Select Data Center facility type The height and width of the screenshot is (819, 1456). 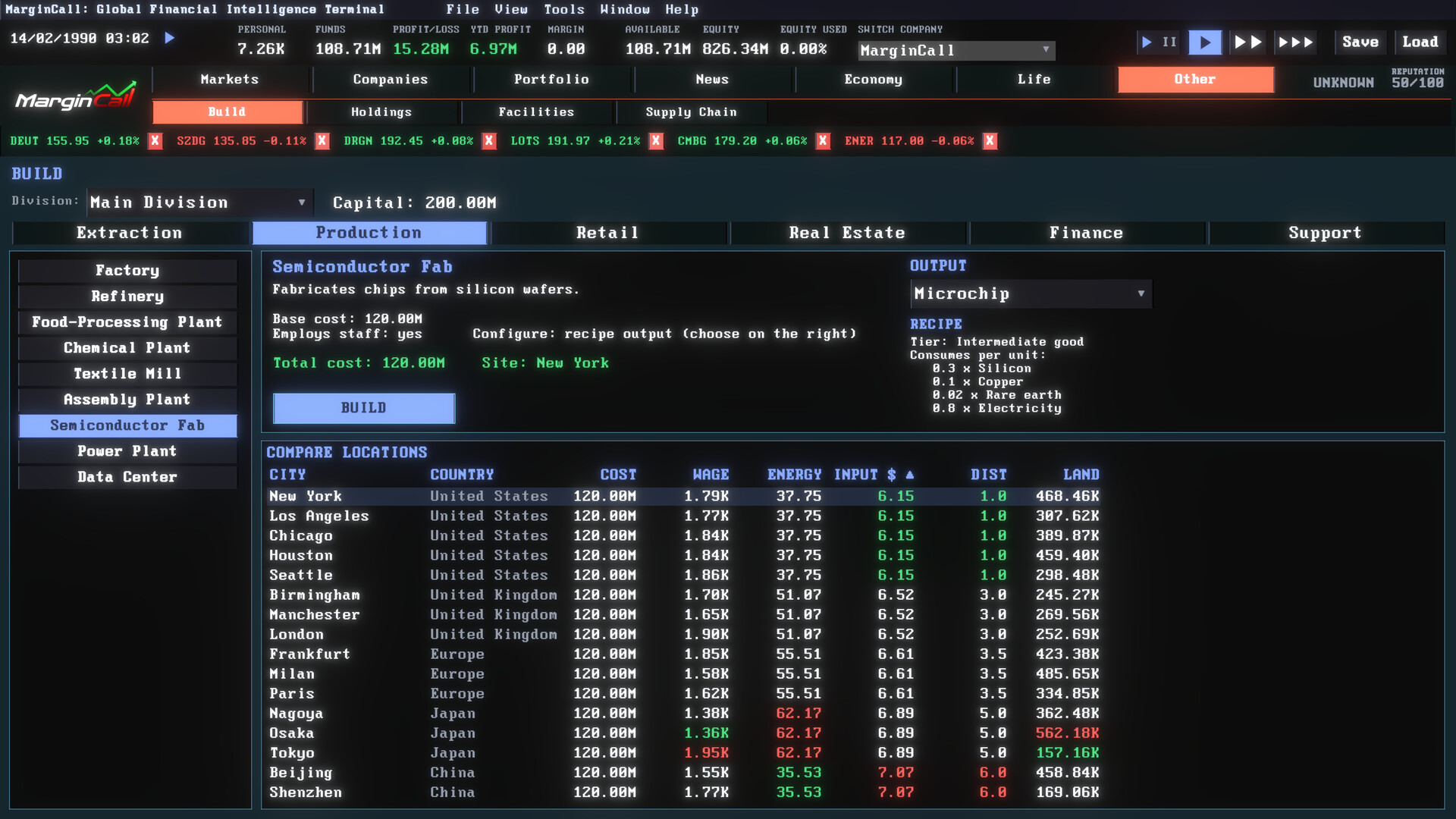click(x=127, y=477)
